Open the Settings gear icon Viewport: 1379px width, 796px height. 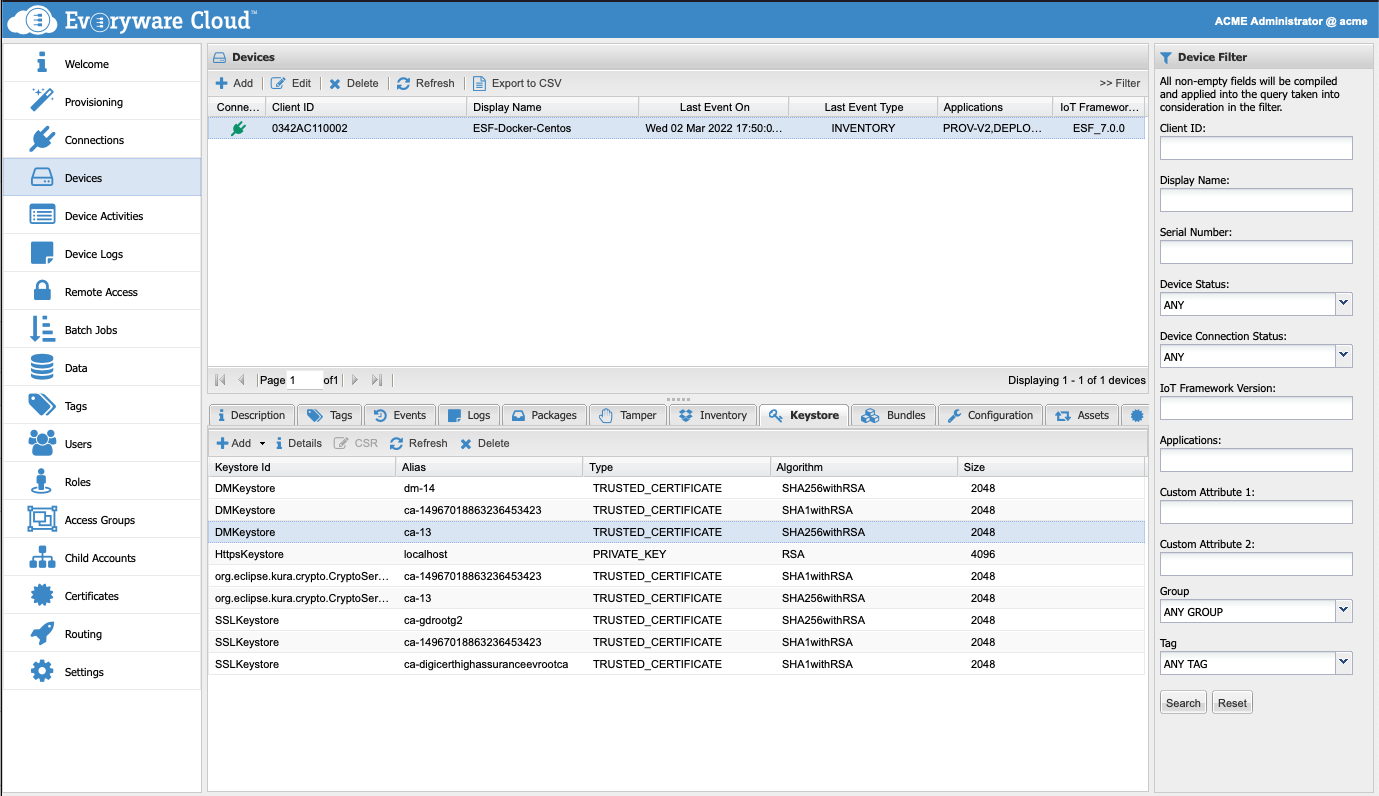pos(42,671)
